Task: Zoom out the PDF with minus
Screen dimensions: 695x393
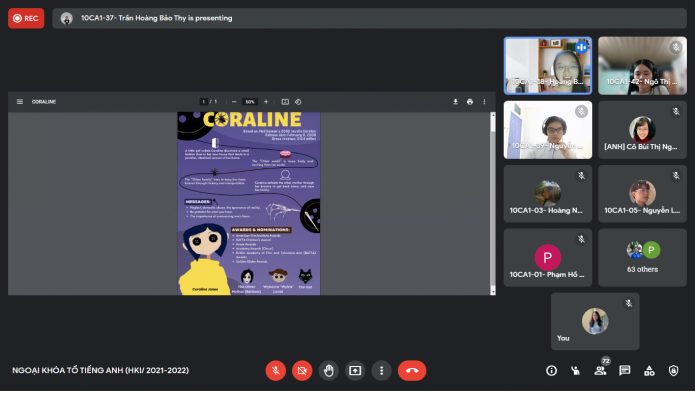Action: click(234, 102)
